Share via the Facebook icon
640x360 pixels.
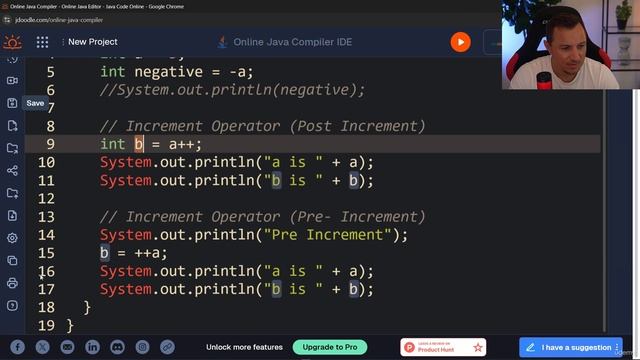coord(18,347)
